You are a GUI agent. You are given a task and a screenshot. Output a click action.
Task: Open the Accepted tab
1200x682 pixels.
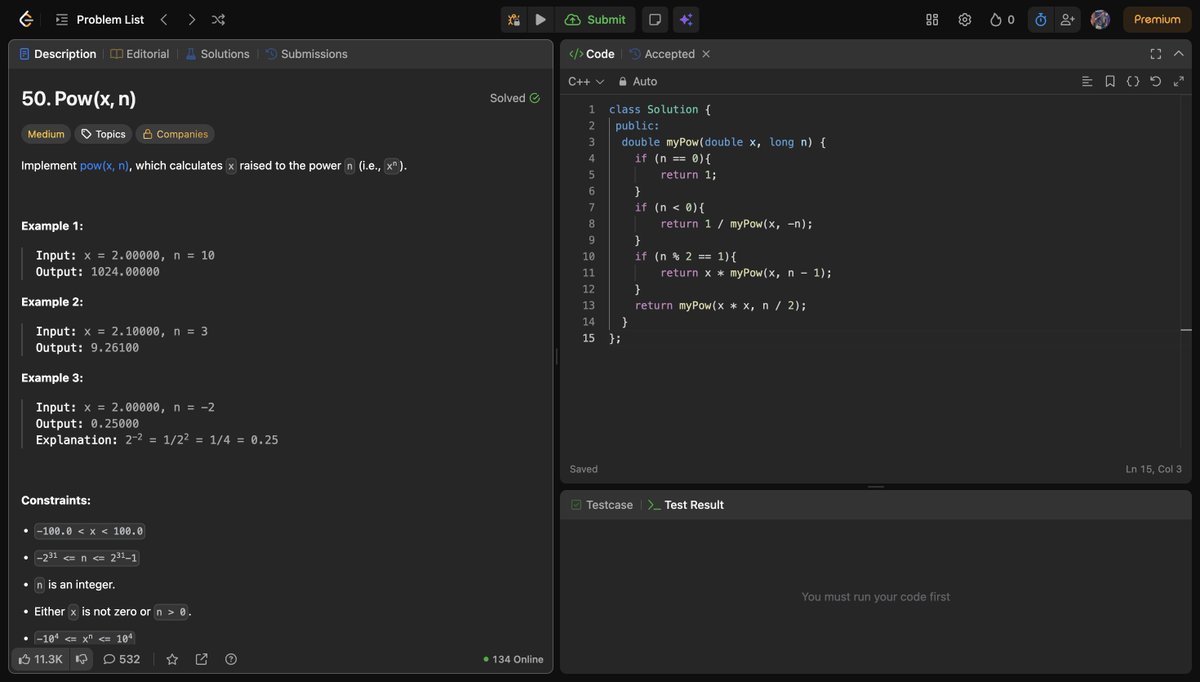[x=662, y=54]
